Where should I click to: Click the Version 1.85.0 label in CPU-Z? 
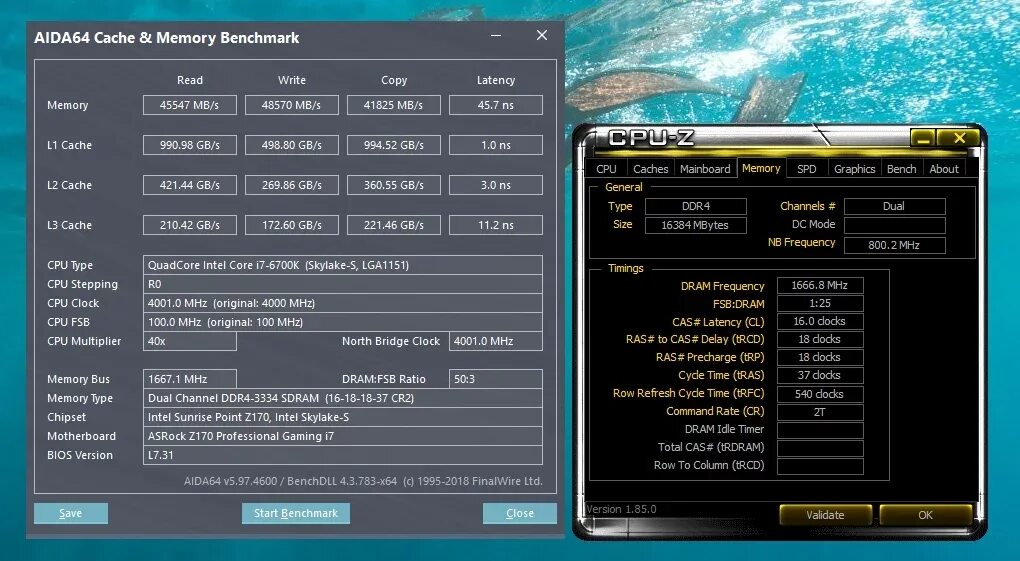pyautogui.click(x=621, y=509)
